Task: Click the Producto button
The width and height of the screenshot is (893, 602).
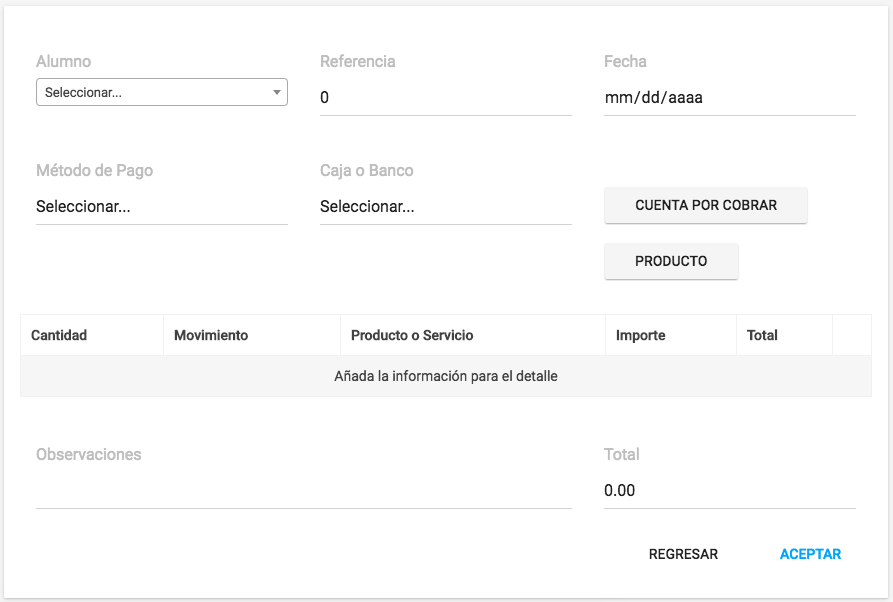Action: 671,261
